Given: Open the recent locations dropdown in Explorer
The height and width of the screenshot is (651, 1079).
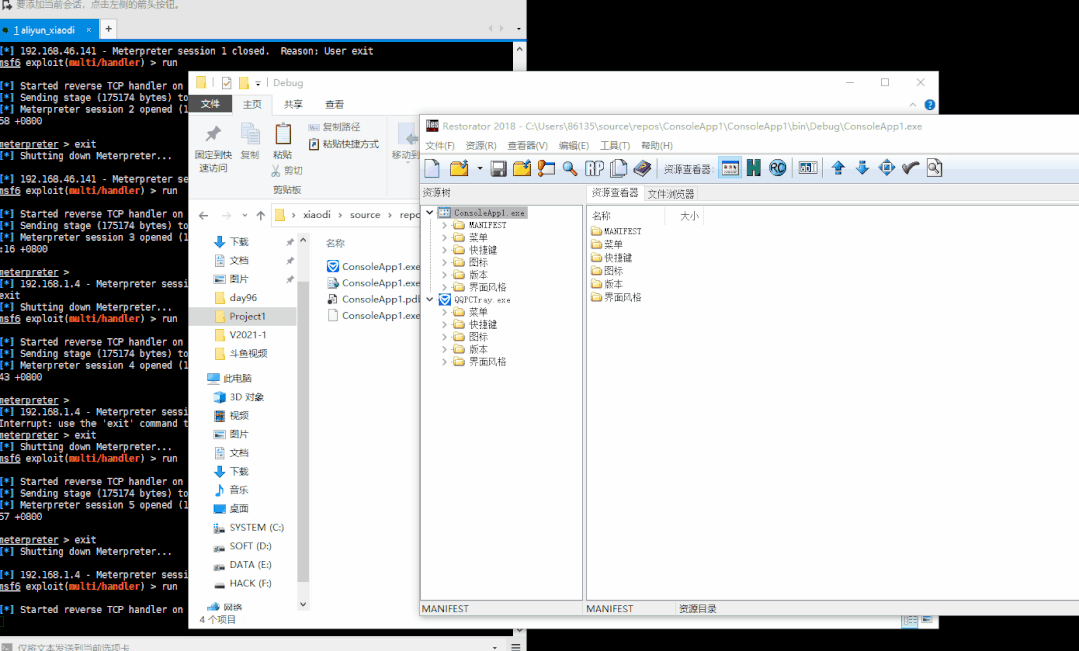Looking at the screenshot, I should click(x=244, y=215).
